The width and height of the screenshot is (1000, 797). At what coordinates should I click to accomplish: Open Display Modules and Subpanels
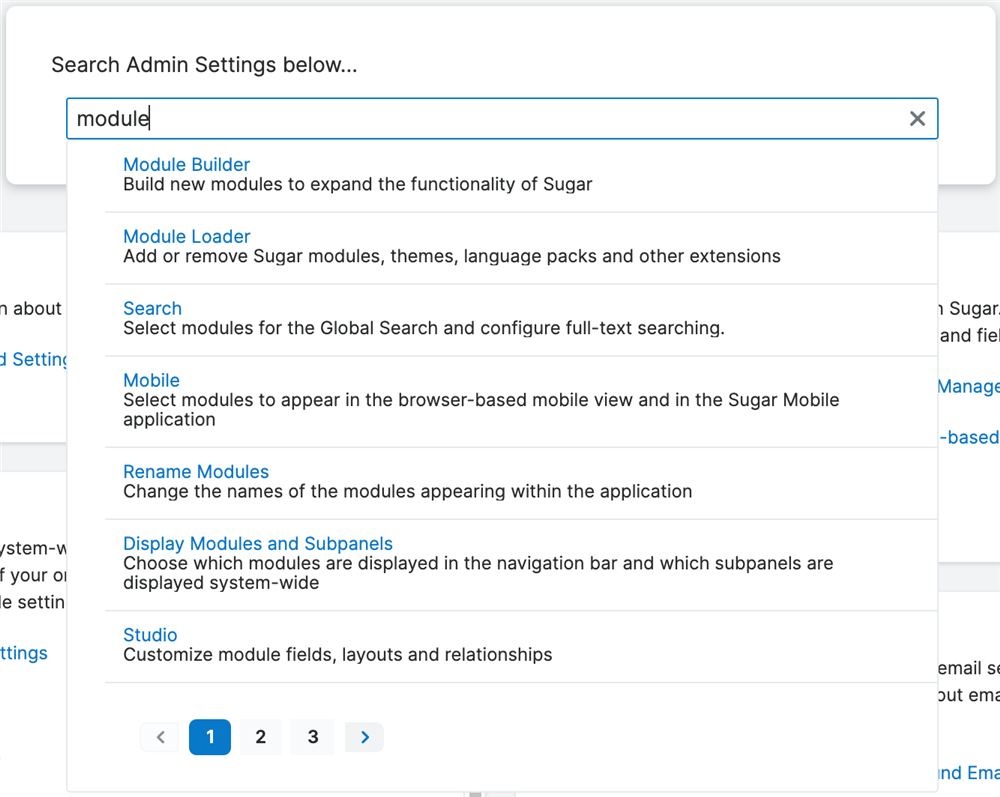click(258, 544)
